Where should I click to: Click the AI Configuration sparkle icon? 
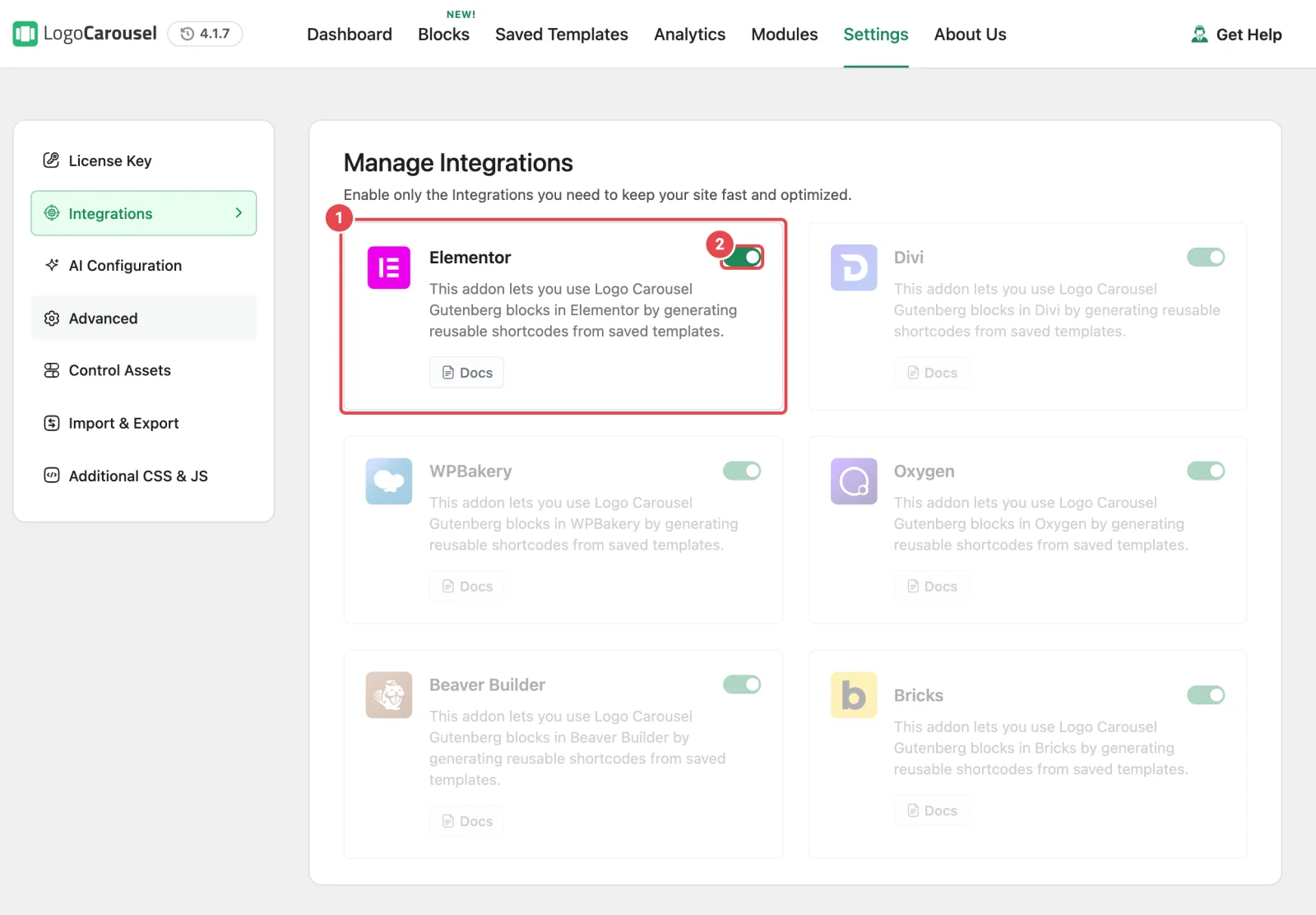coord(52,265)
